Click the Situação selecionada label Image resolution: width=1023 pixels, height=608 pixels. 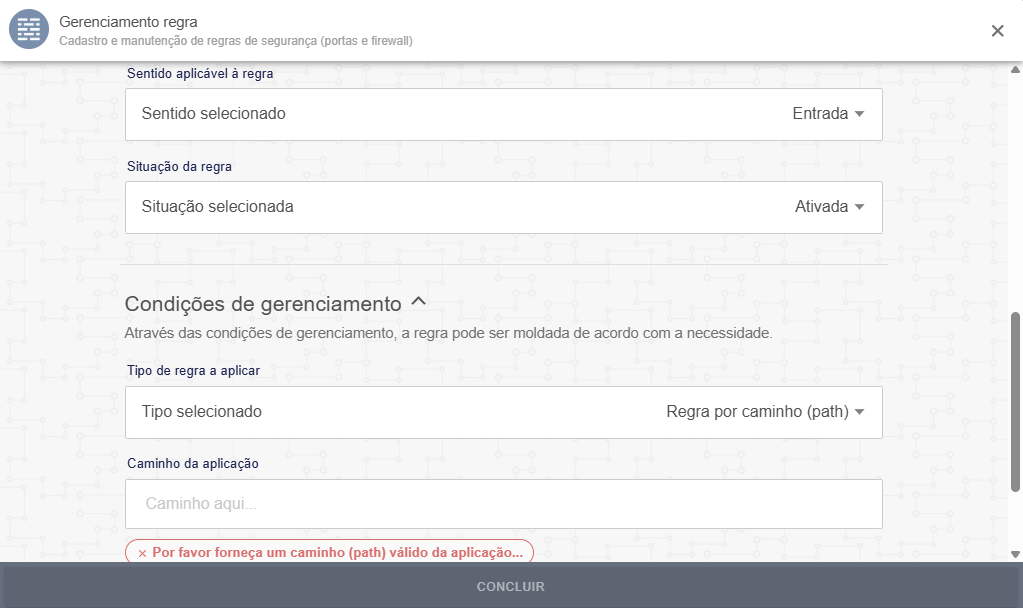(217, 207)
